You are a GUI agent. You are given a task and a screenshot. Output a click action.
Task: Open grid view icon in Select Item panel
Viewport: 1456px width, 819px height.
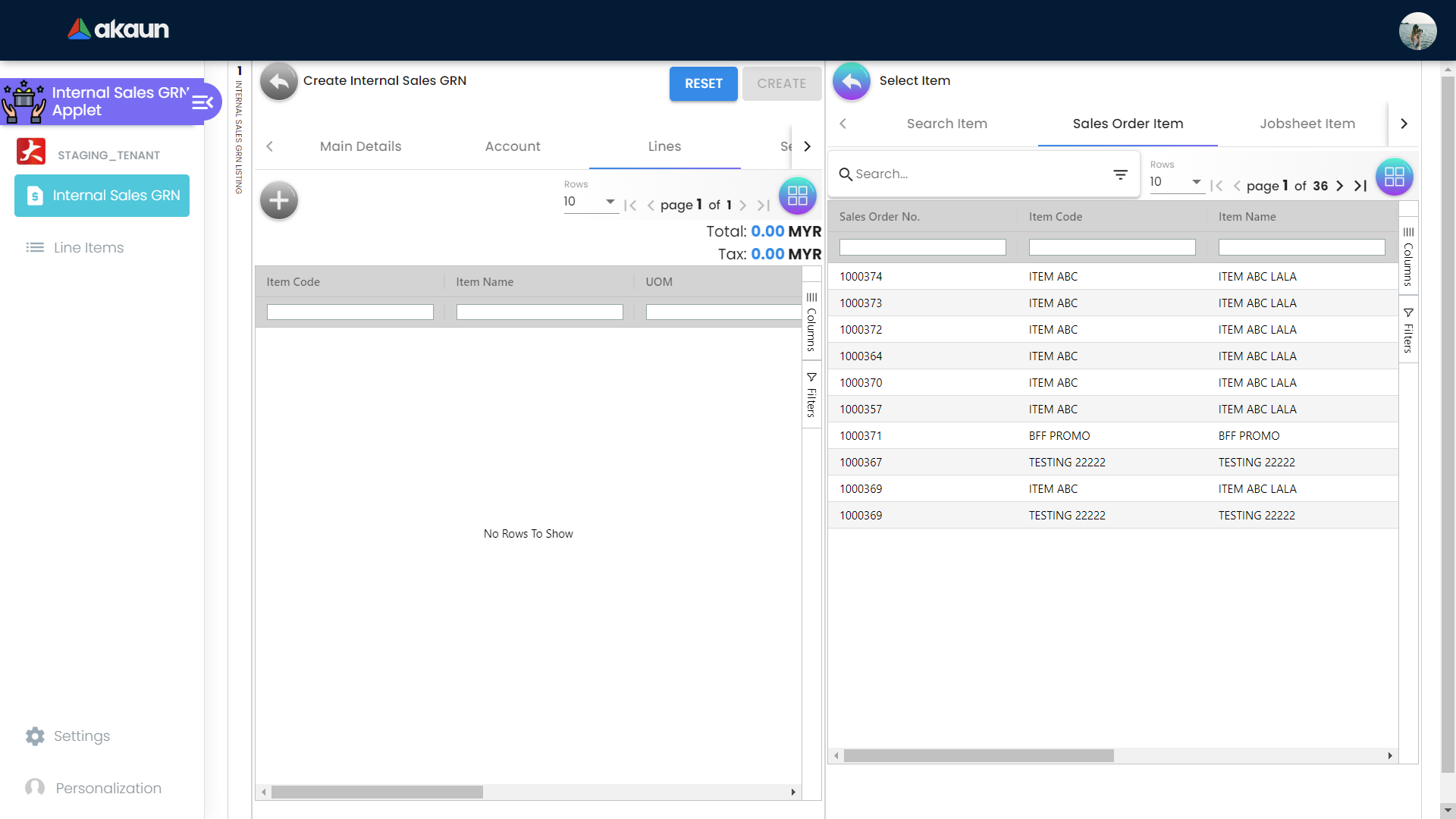point(1394,177)
